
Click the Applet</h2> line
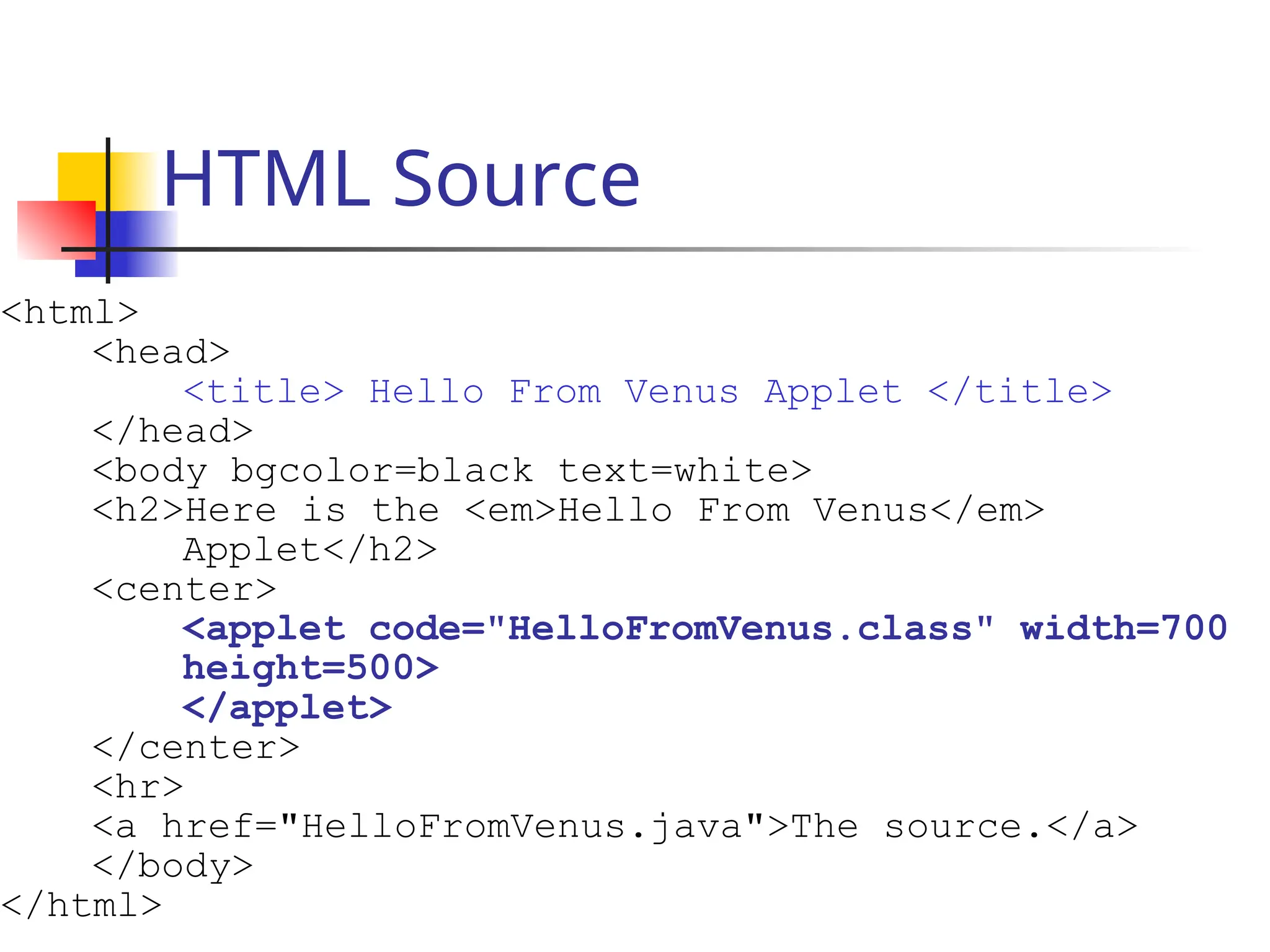[x=310, y=550]
